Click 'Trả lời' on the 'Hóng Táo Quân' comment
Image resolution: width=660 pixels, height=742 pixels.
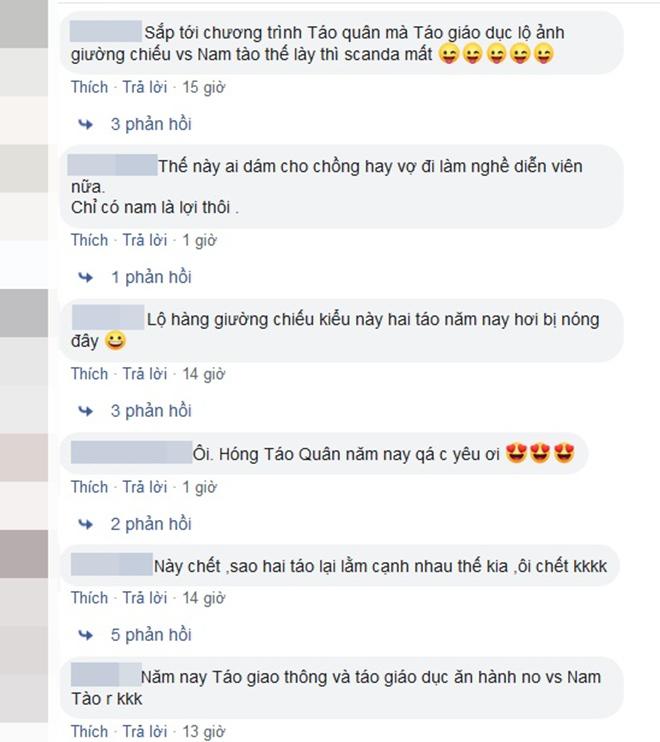point(145,487)
